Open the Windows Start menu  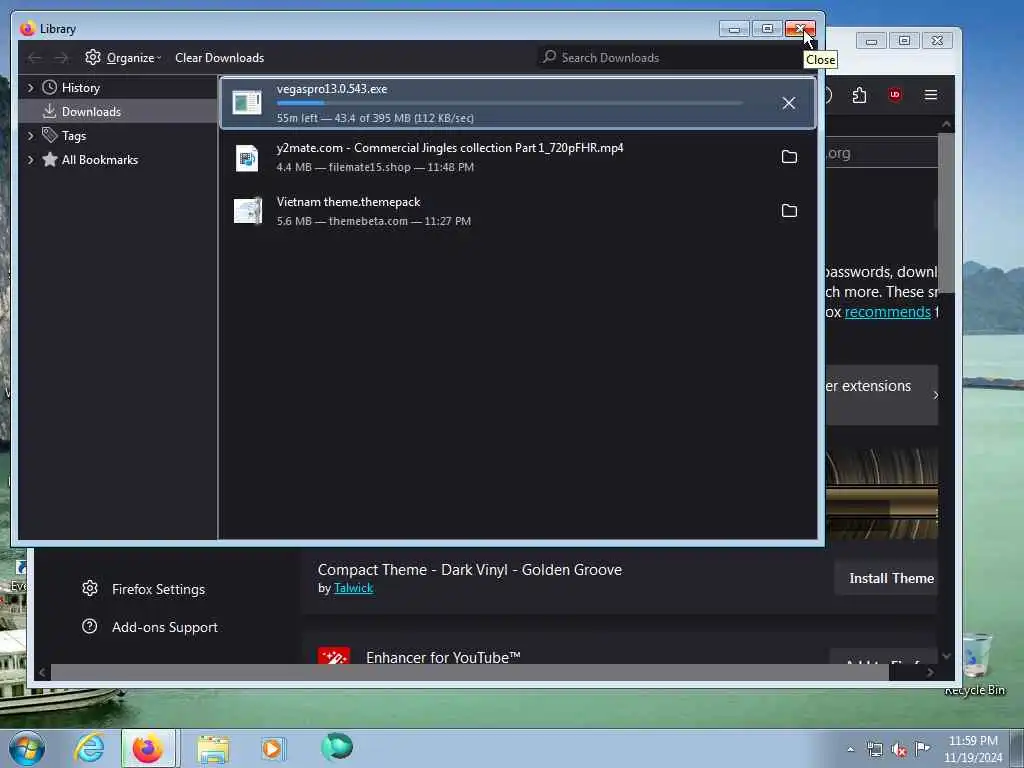[x=27, y=748]
